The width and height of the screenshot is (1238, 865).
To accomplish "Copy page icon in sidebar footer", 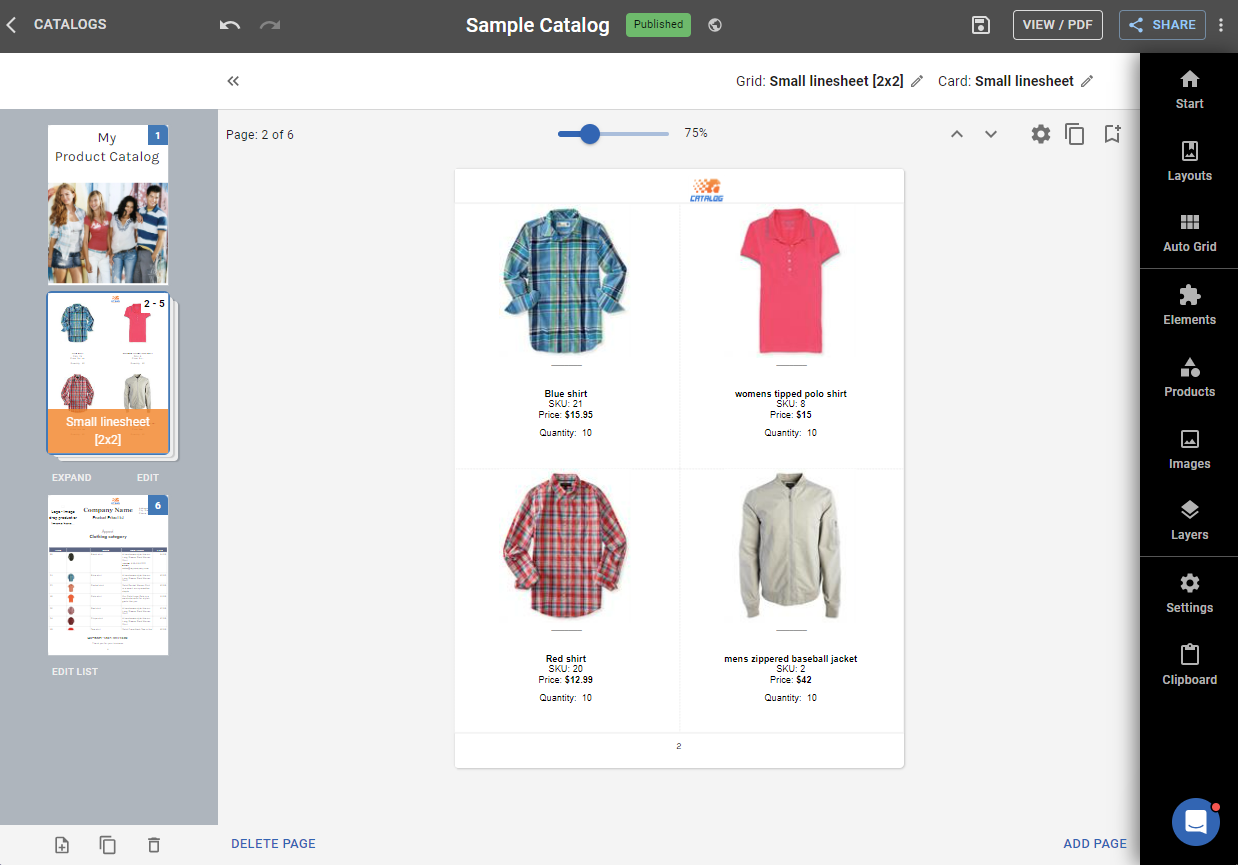I will coord(108,845).
